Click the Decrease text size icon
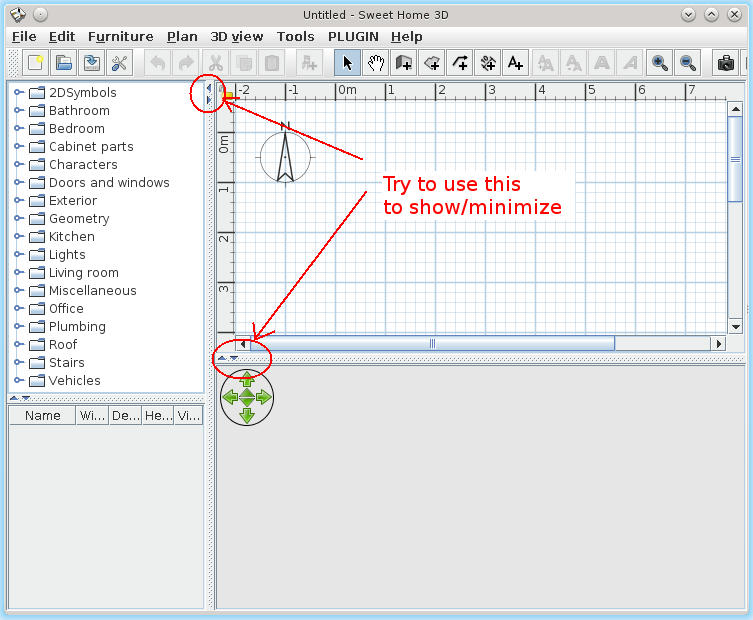Screen dimensions: 753x620 point(574,63)
